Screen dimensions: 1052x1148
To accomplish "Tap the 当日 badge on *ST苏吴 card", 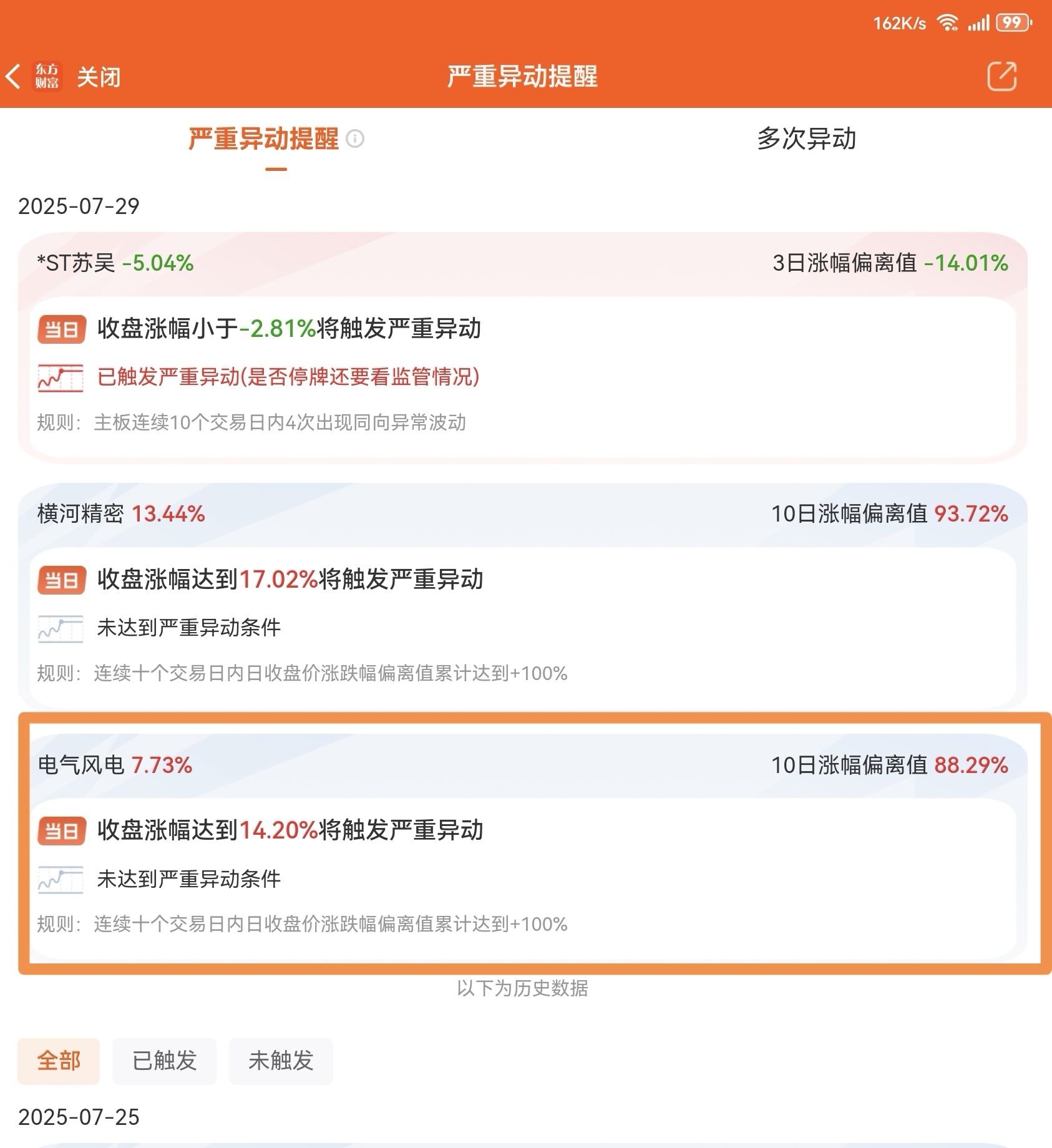I will pyautogui.click(x=61, y=329).
